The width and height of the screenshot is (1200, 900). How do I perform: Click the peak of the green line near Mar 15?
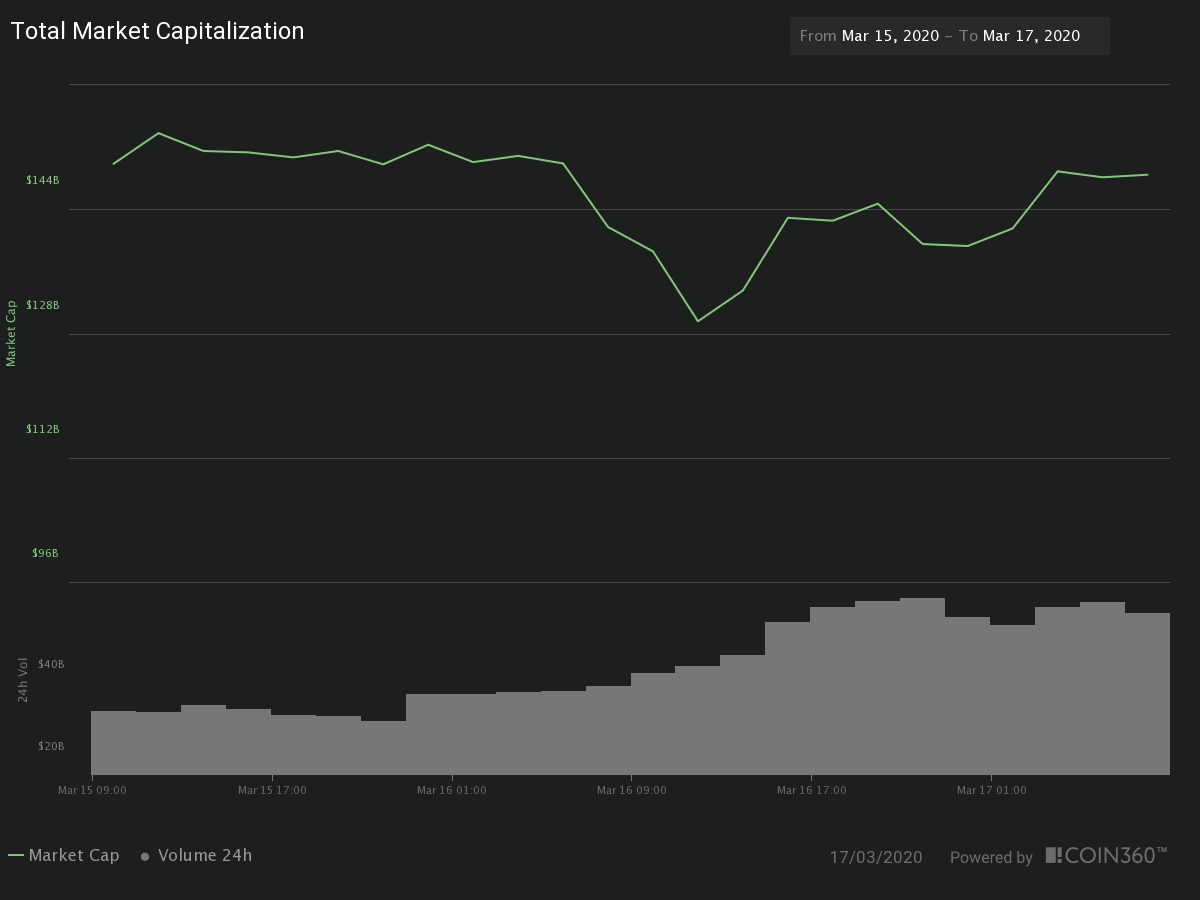point(158,132)
